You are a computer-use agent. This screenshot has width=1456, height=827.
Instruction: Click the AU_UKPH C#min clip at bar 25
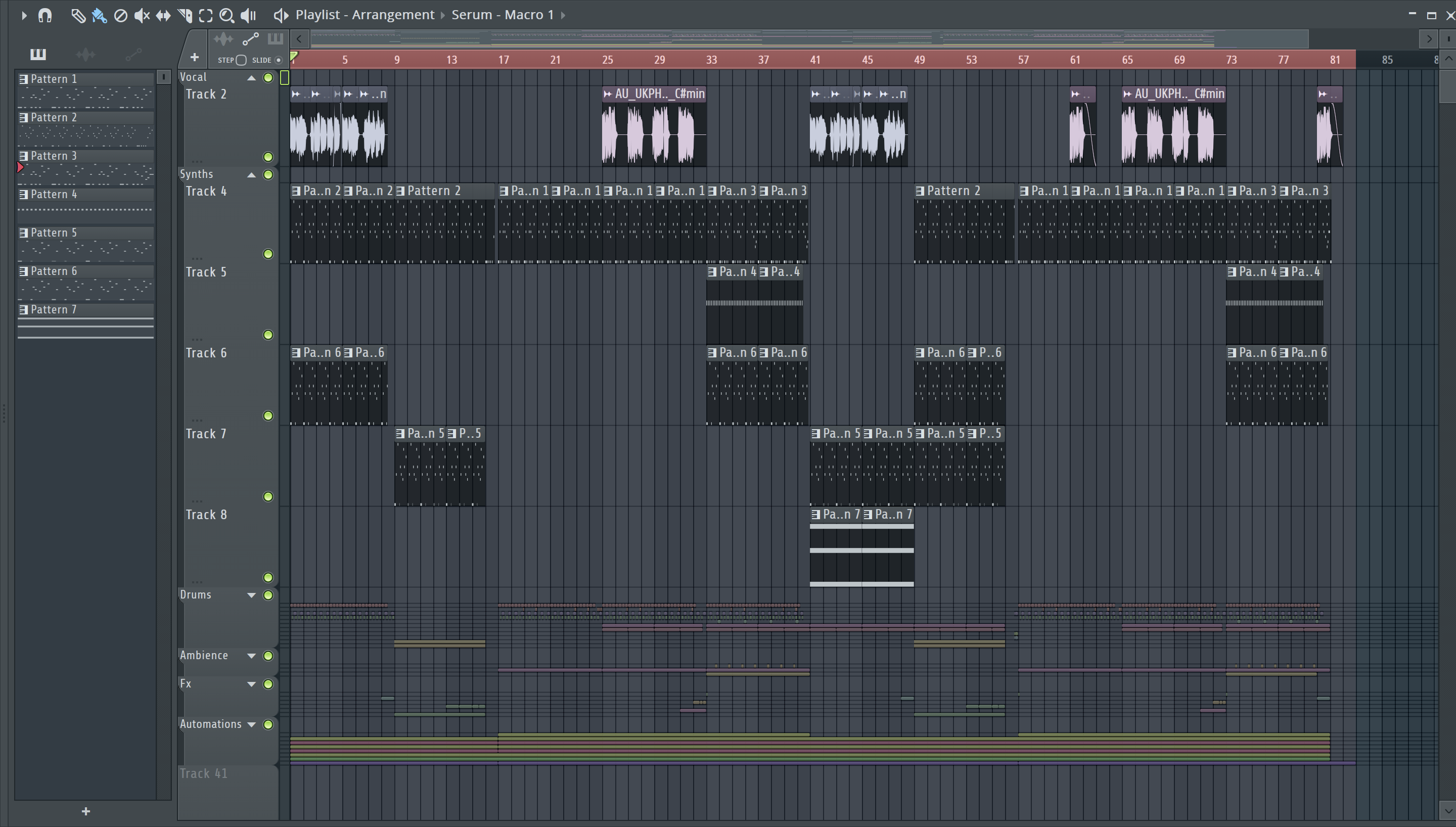tap(654, 126)
